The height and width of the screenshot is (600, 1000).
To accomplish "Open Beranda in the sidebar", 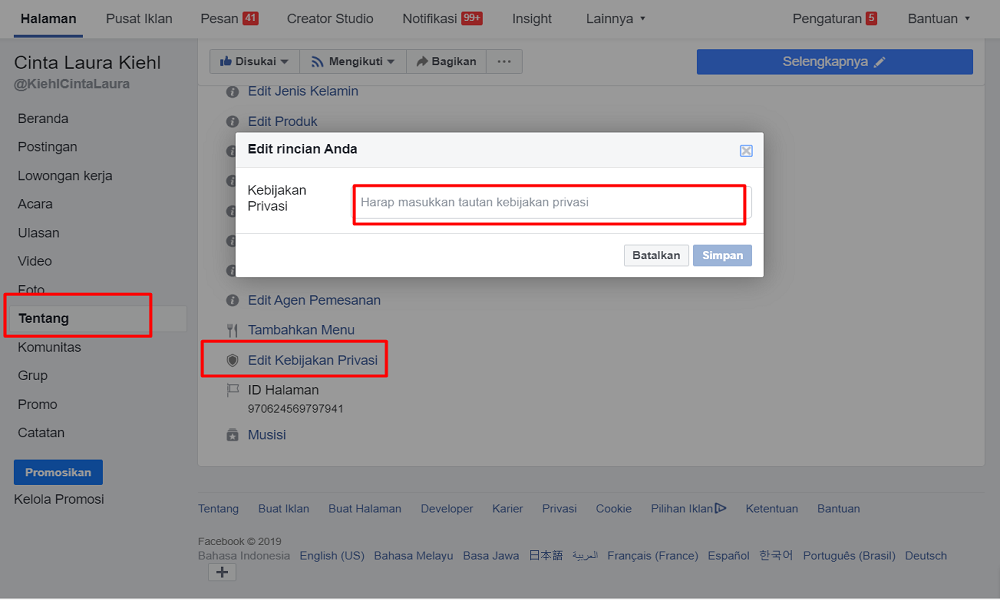I will coord(43,119).
